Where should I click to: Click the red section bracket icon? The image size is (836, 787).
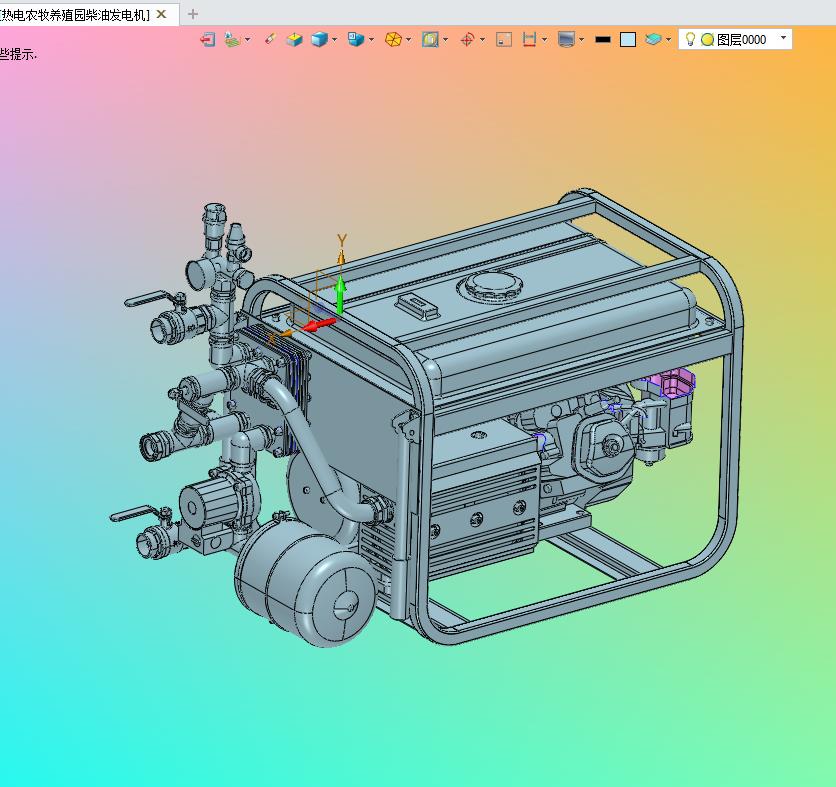click(x=529, y=39)
